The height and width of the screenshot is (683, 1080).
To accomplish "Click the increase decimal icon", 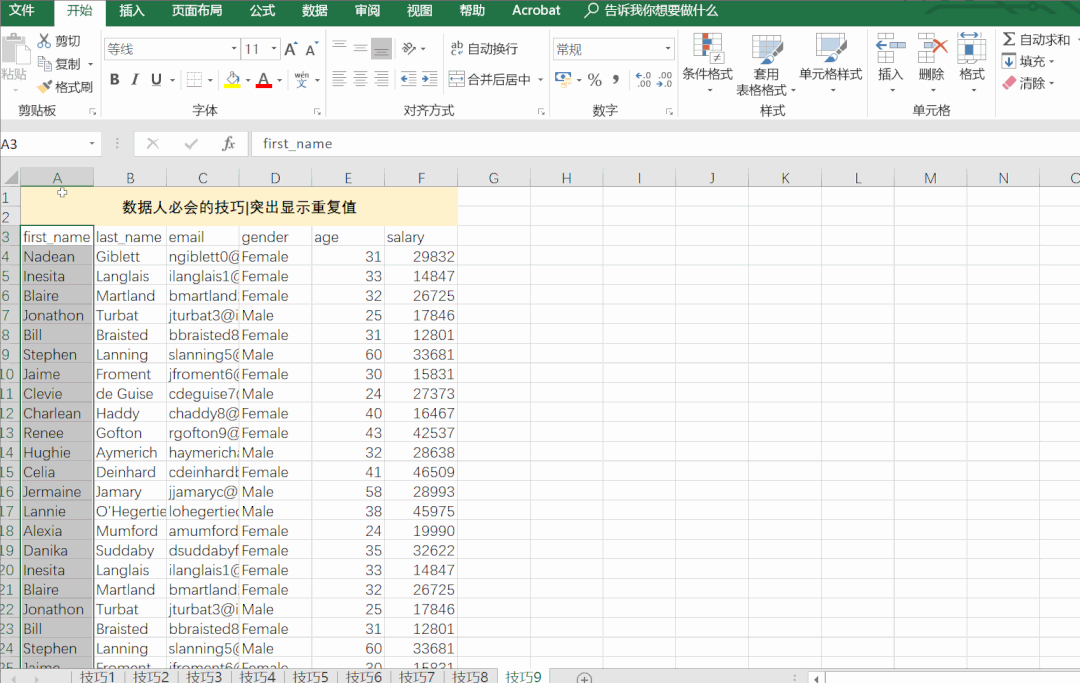I will pyautogui.click(x=643, y=79).
